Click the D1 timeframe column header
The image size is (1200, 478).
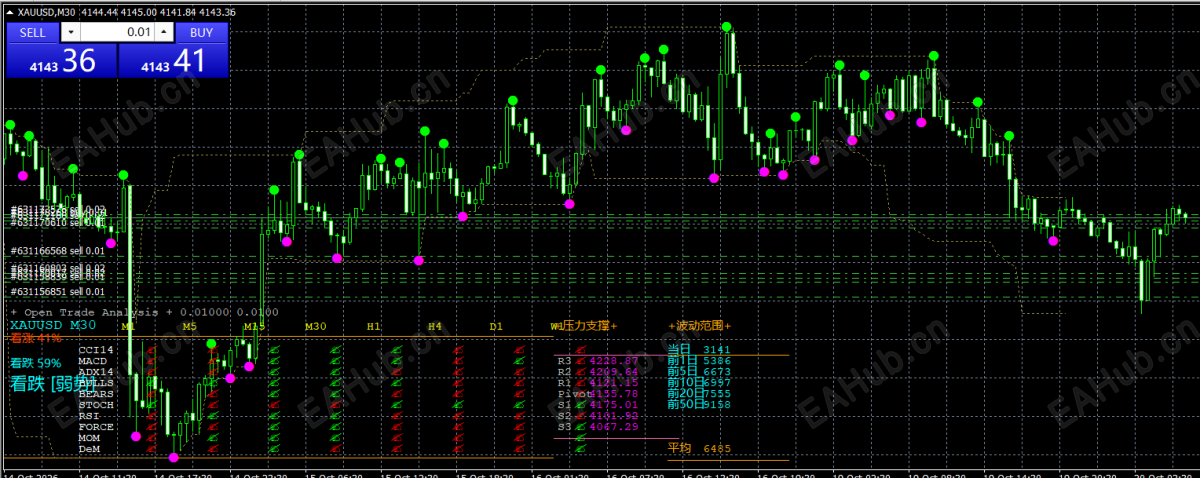coord(496,326)
